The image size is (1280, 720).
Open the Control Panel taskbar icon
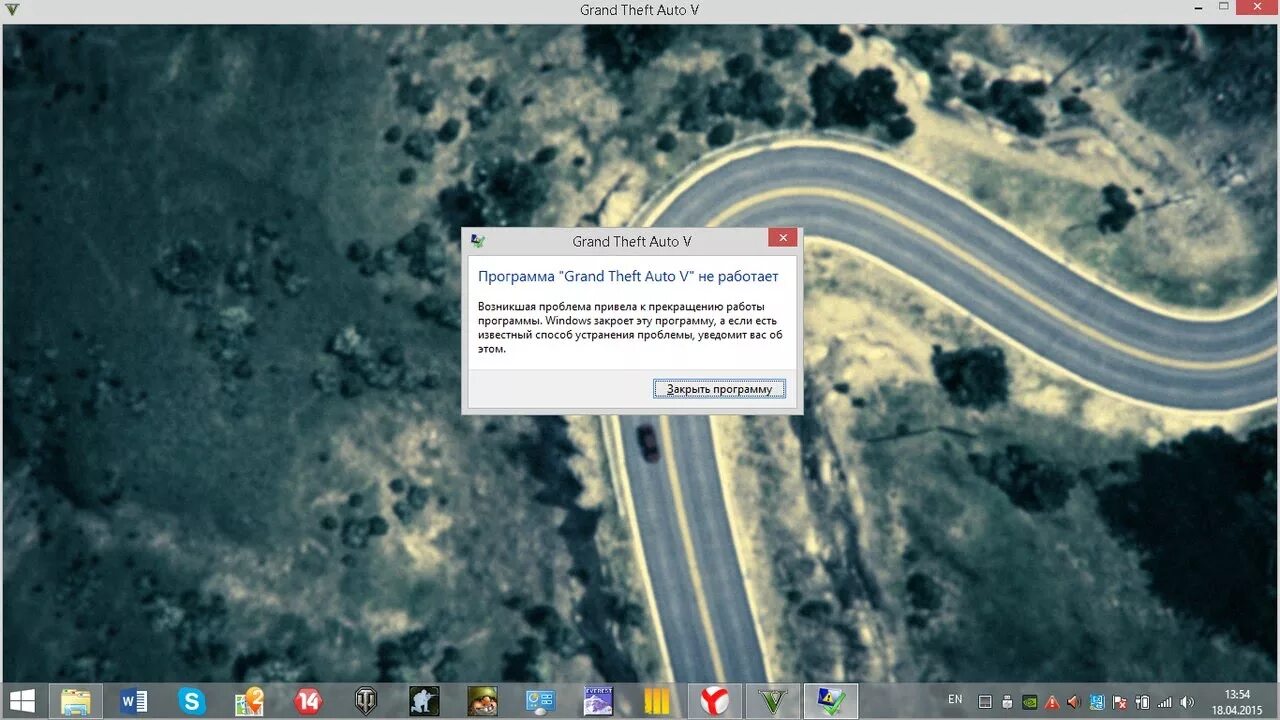tap(541, 702)
